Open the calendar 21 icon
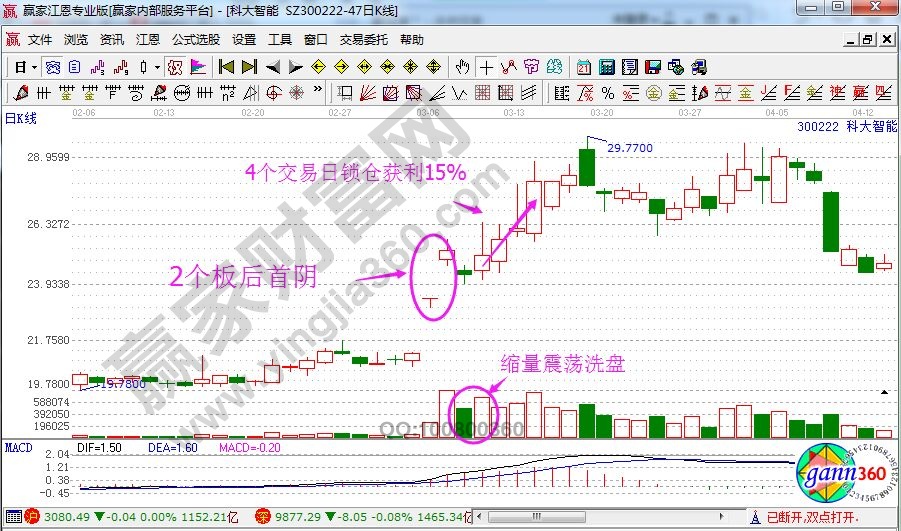Screen dimensions: 901x531 click(584, 67)
